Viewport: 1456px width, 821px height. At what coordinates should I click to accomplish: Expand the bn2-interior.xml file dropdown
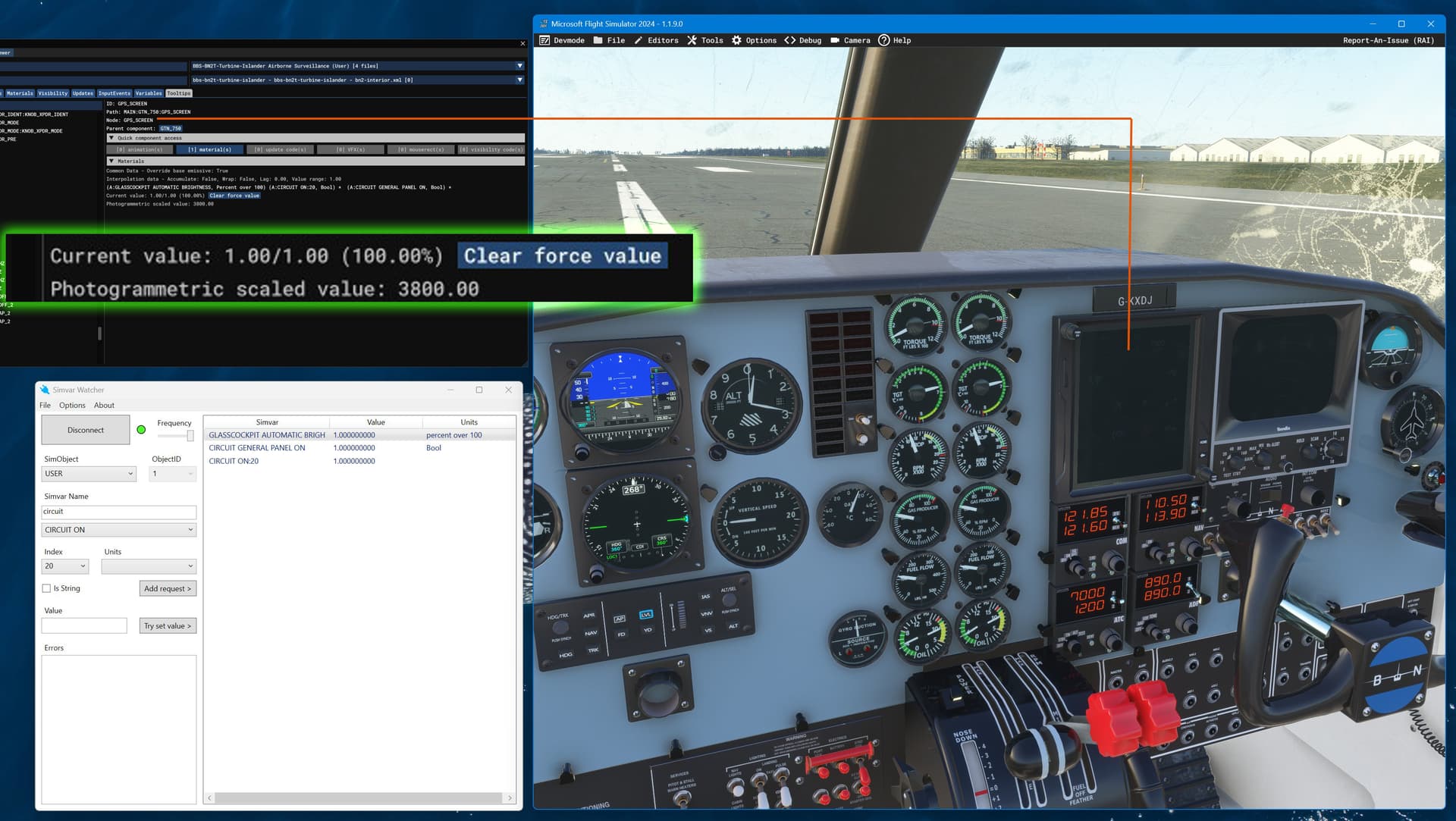click(357, 80)
